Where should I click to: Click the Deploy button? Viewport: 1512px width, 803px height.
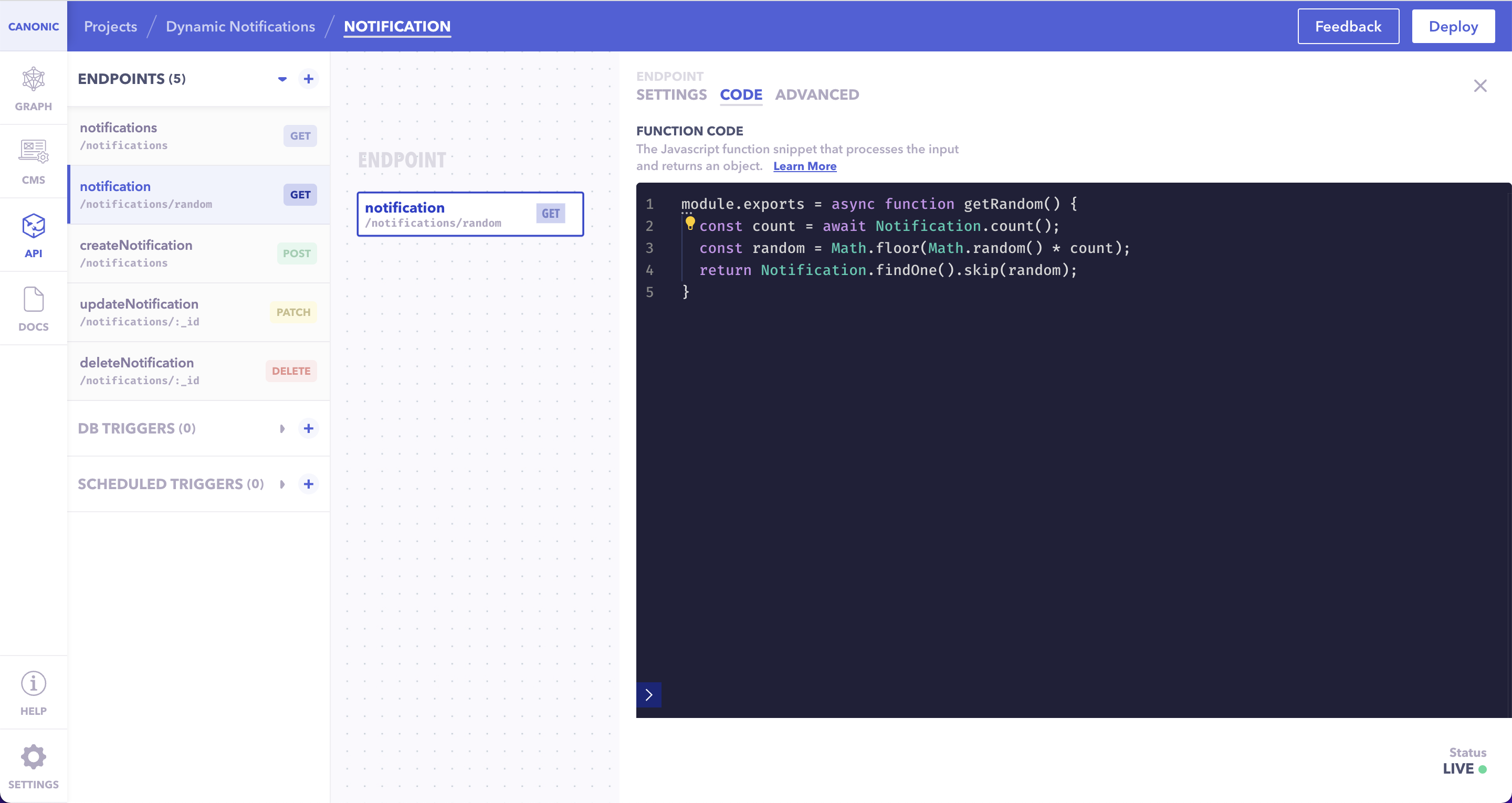1453,26
